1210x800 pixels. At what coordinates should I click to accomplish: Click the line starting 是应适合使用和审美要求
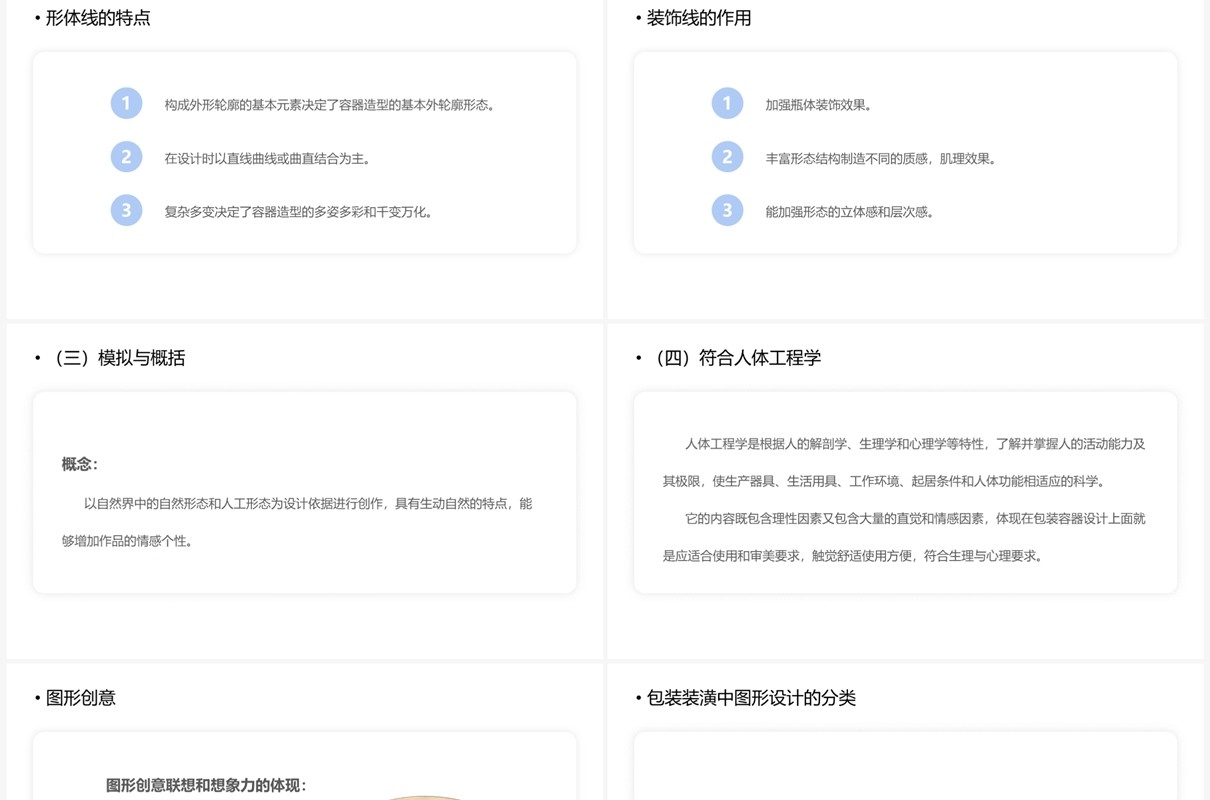point(855,556)
